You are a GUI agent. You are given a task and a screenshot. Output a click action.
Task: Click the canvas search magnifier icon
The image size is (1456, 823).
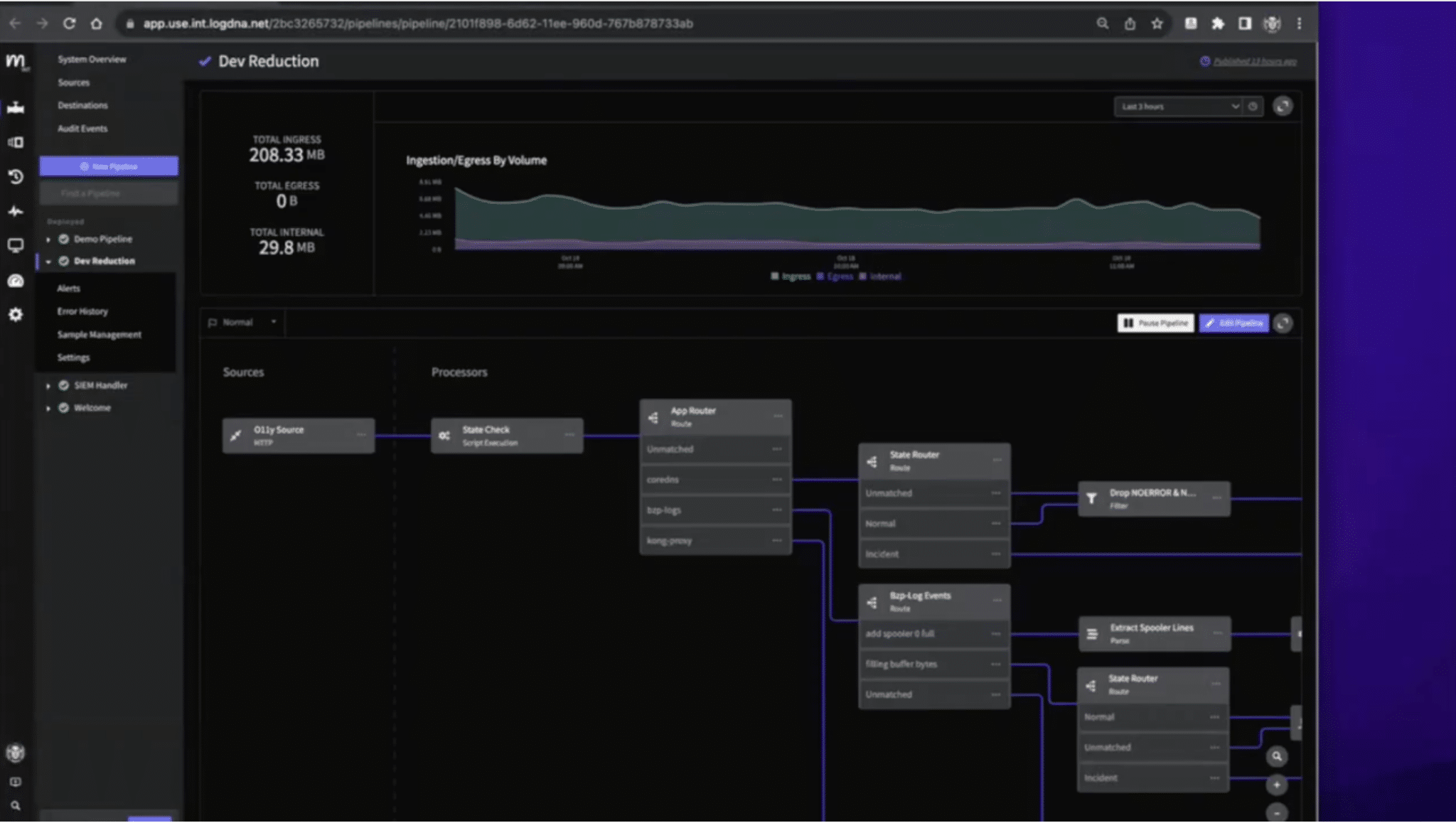[x=1277, y=756]
